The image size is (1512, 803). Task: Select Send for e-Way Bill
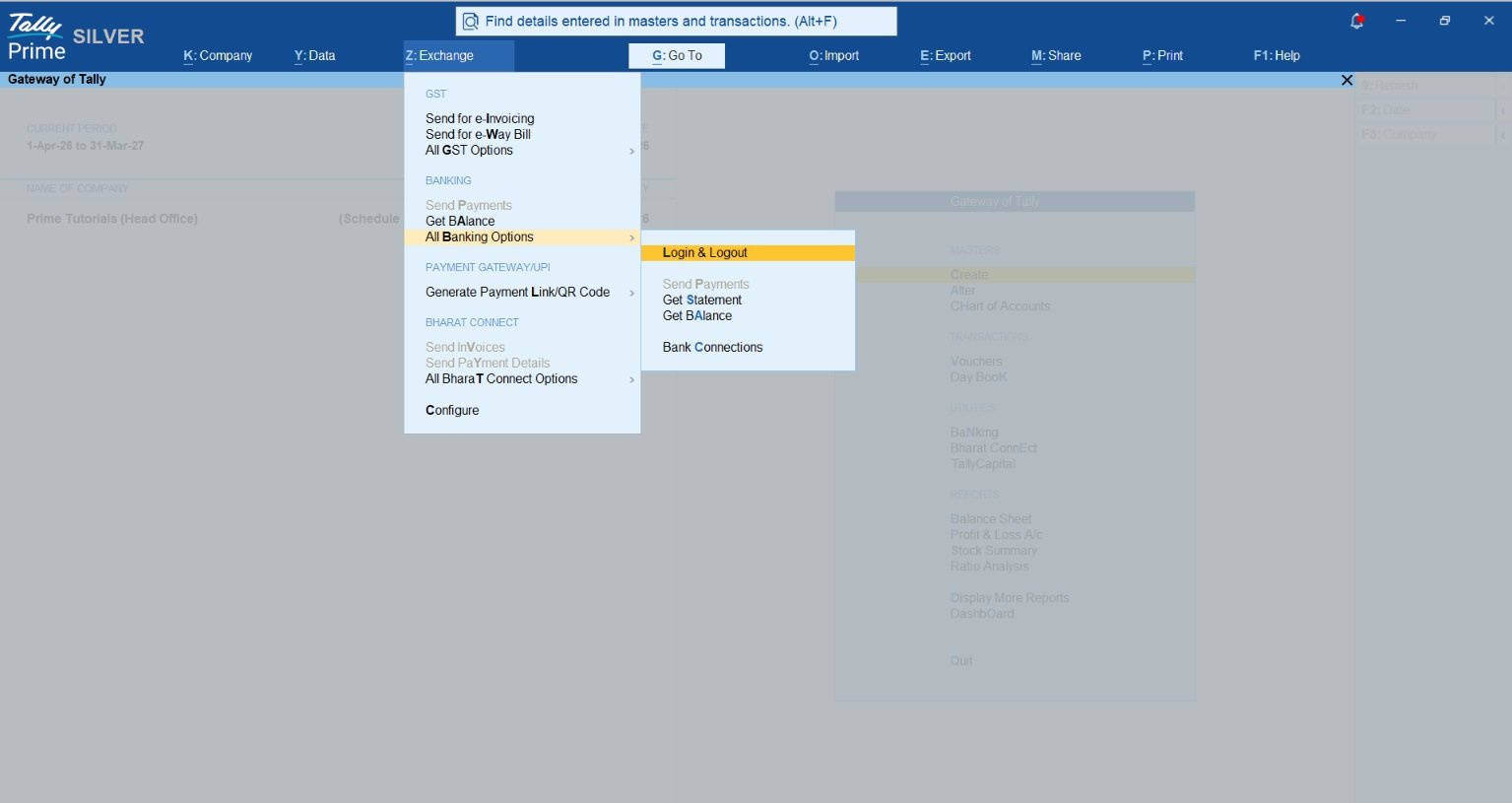pos(478,134)
